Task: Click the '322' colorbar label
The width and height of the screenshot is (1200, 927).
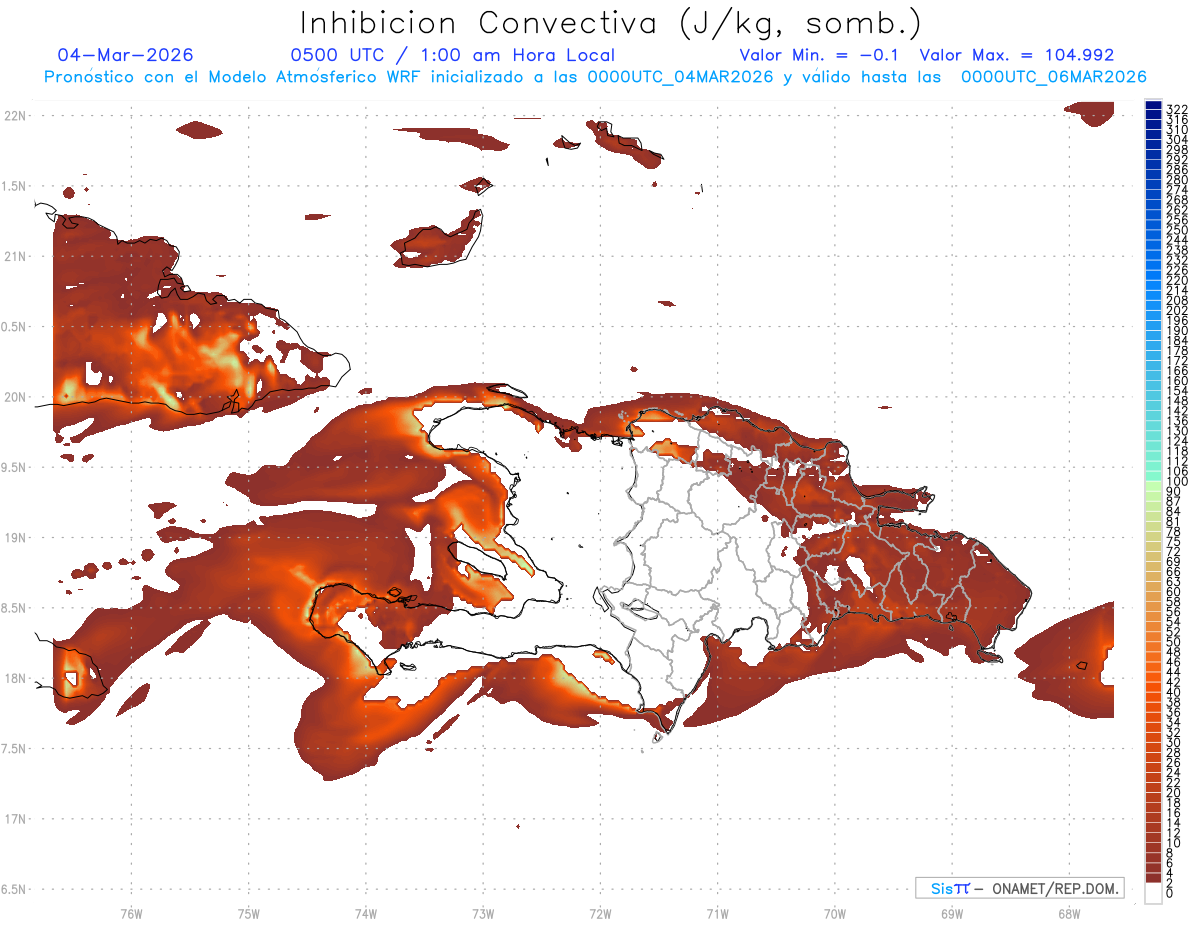Action: [x=1176, y=109]
